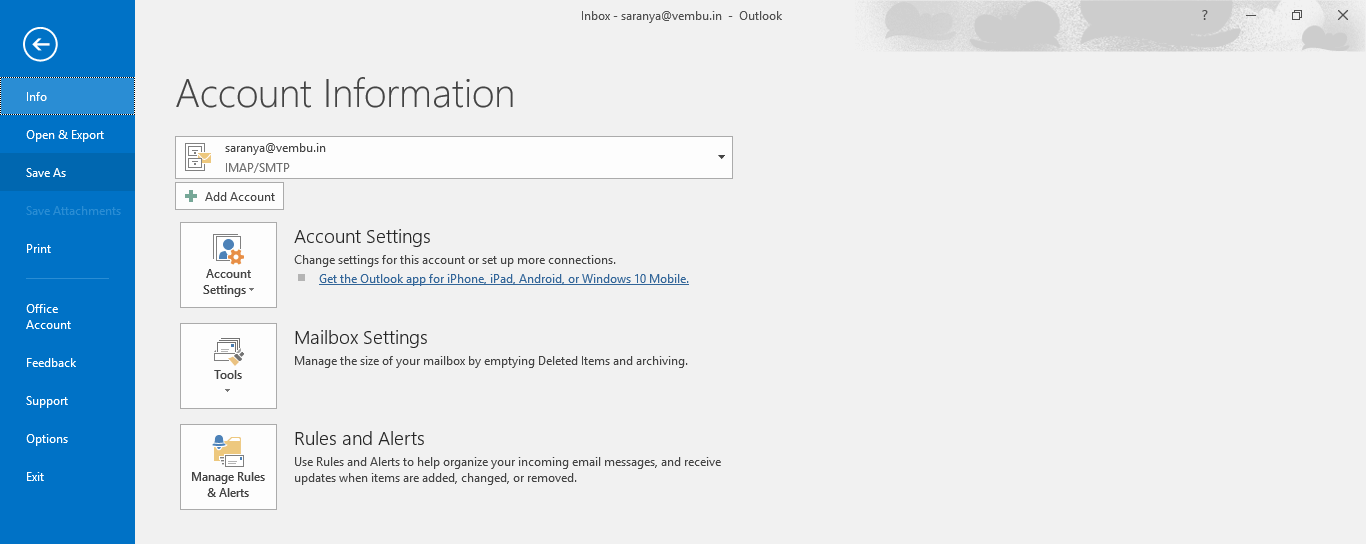Open Manage Rules & Alerts

click(228, 467)
